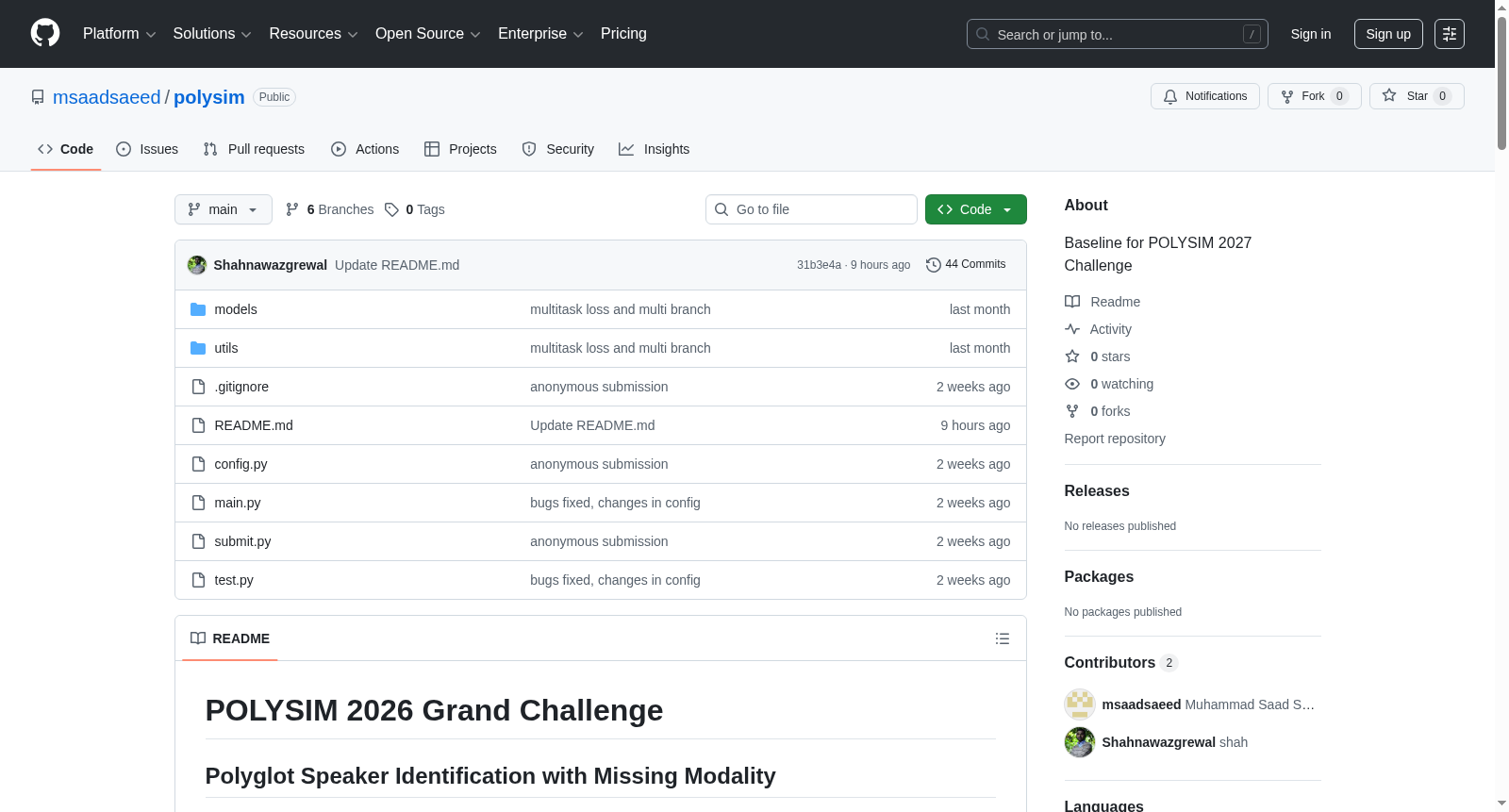Image resolution: width=1509 pixels, height=812 pixels.
Task: Open the Insights tab
Action: pyautogui.click(x=655, y=149)
